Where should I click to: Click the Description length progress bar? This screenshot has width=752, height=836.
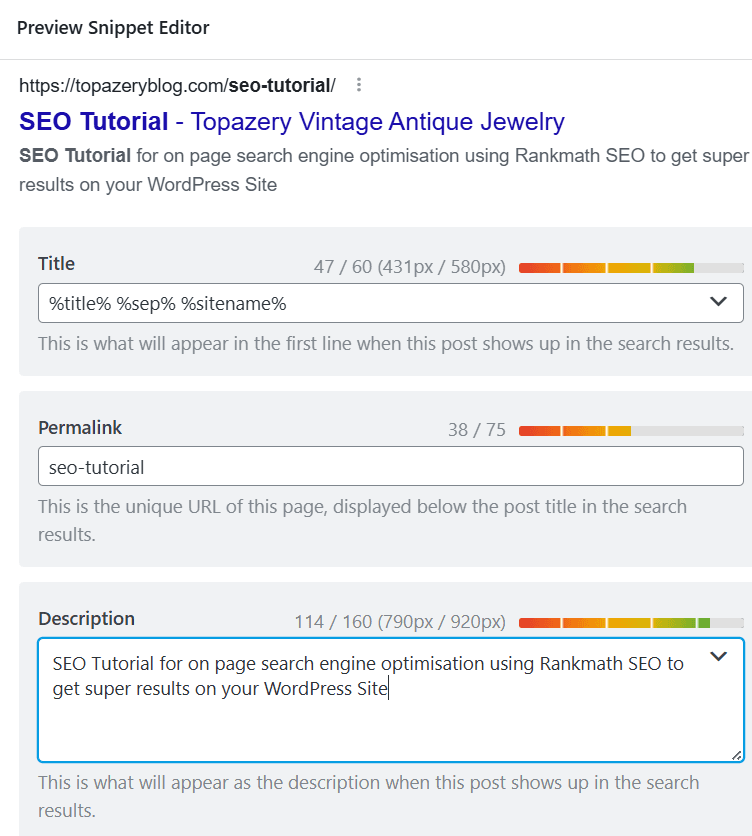(631, 622)
